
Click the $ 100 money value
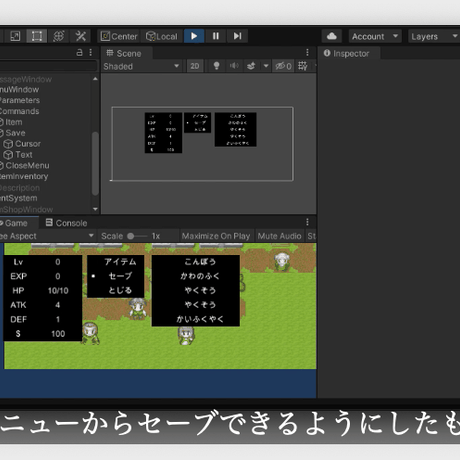[x=58, y=334]
